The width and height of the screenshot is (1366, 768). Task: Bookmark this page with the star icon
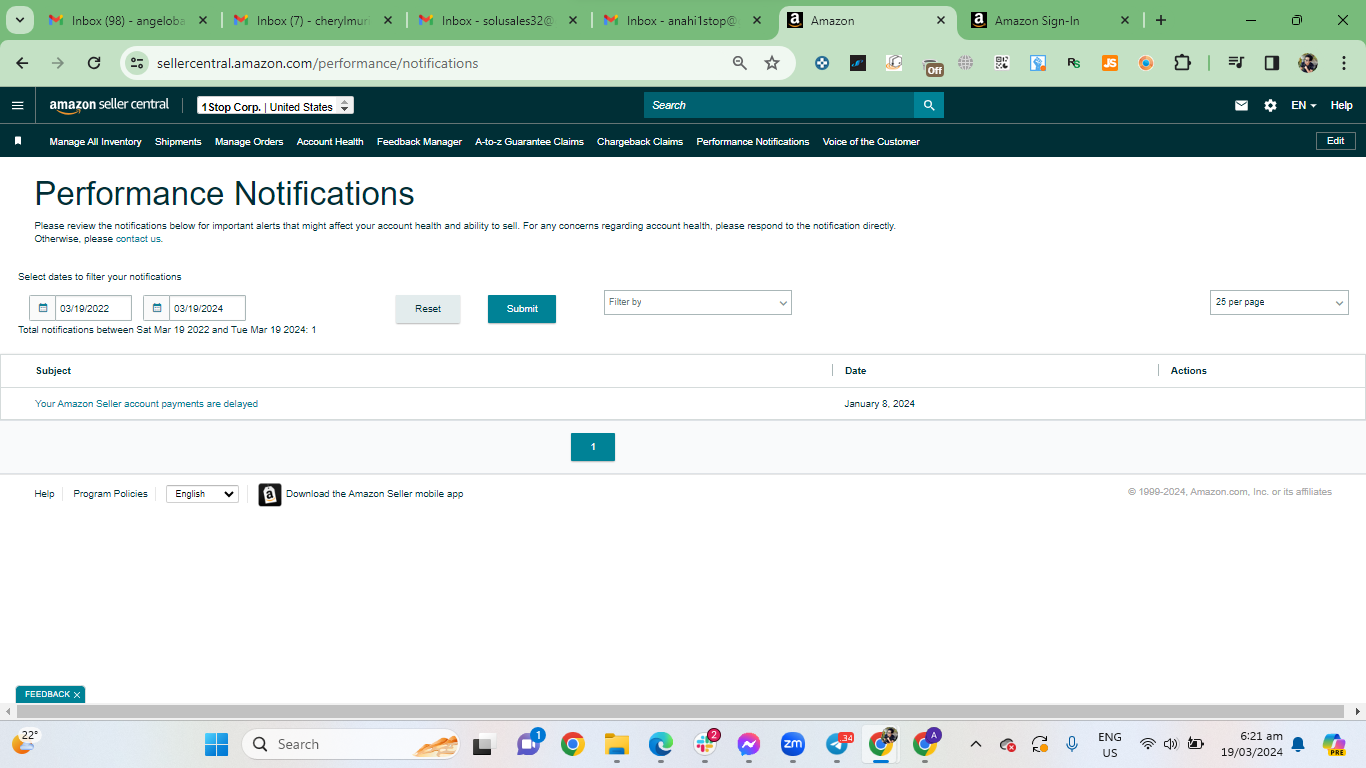point(772,63)
